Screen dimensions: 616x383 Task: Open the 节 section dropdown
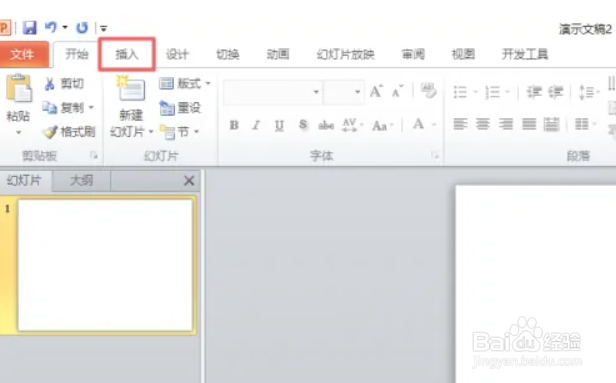click(x=179, y=132)
